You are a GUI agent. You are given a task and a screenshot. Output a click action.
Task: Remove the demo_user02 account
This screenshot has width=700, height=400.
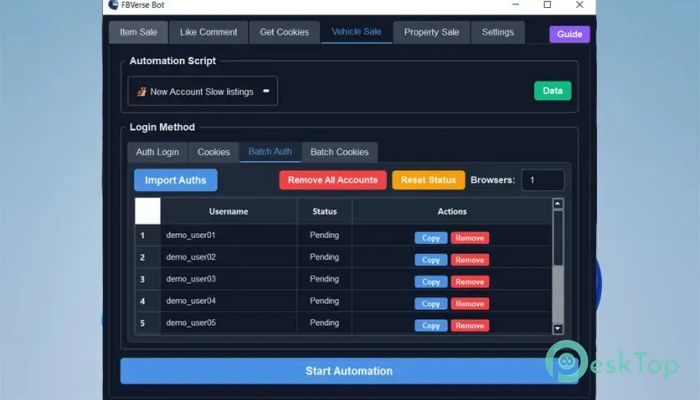point(470,260)
